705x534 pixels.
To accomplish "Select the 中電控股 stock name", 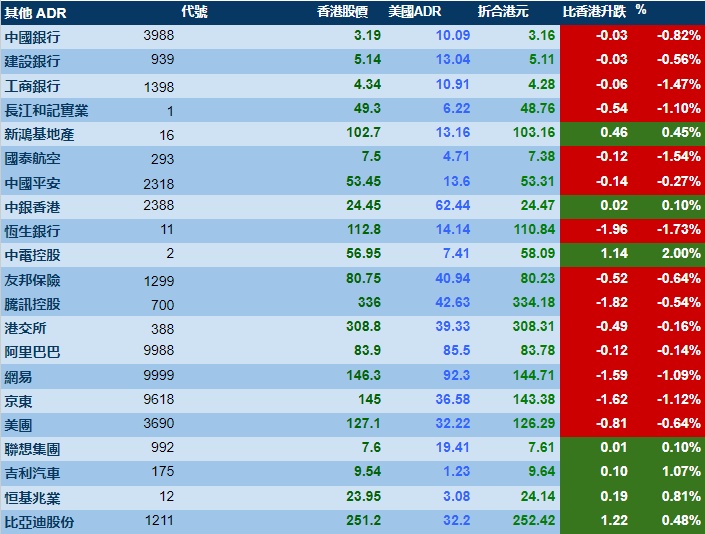I will [x=32, y=255].
